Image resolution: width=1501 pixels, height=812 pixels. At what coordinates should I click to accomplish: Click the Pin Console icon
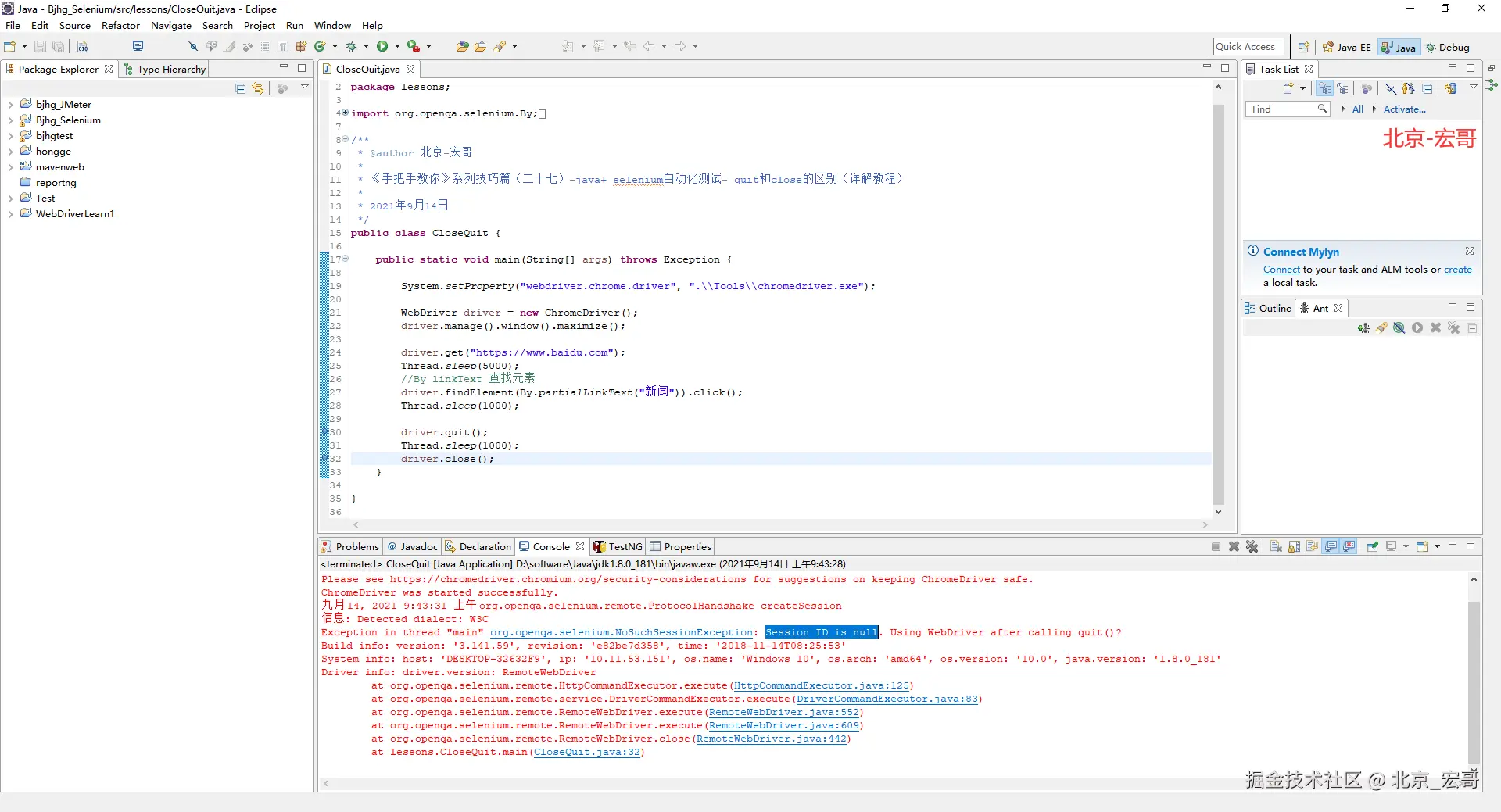(1373, 546)
